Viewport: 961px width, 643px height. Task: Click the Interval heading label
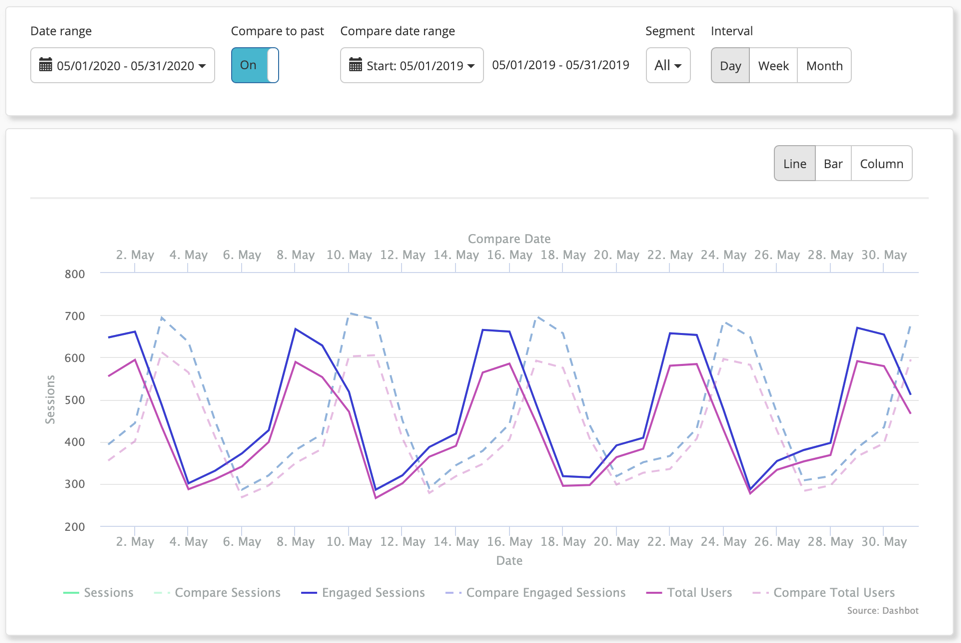point(732,31)
